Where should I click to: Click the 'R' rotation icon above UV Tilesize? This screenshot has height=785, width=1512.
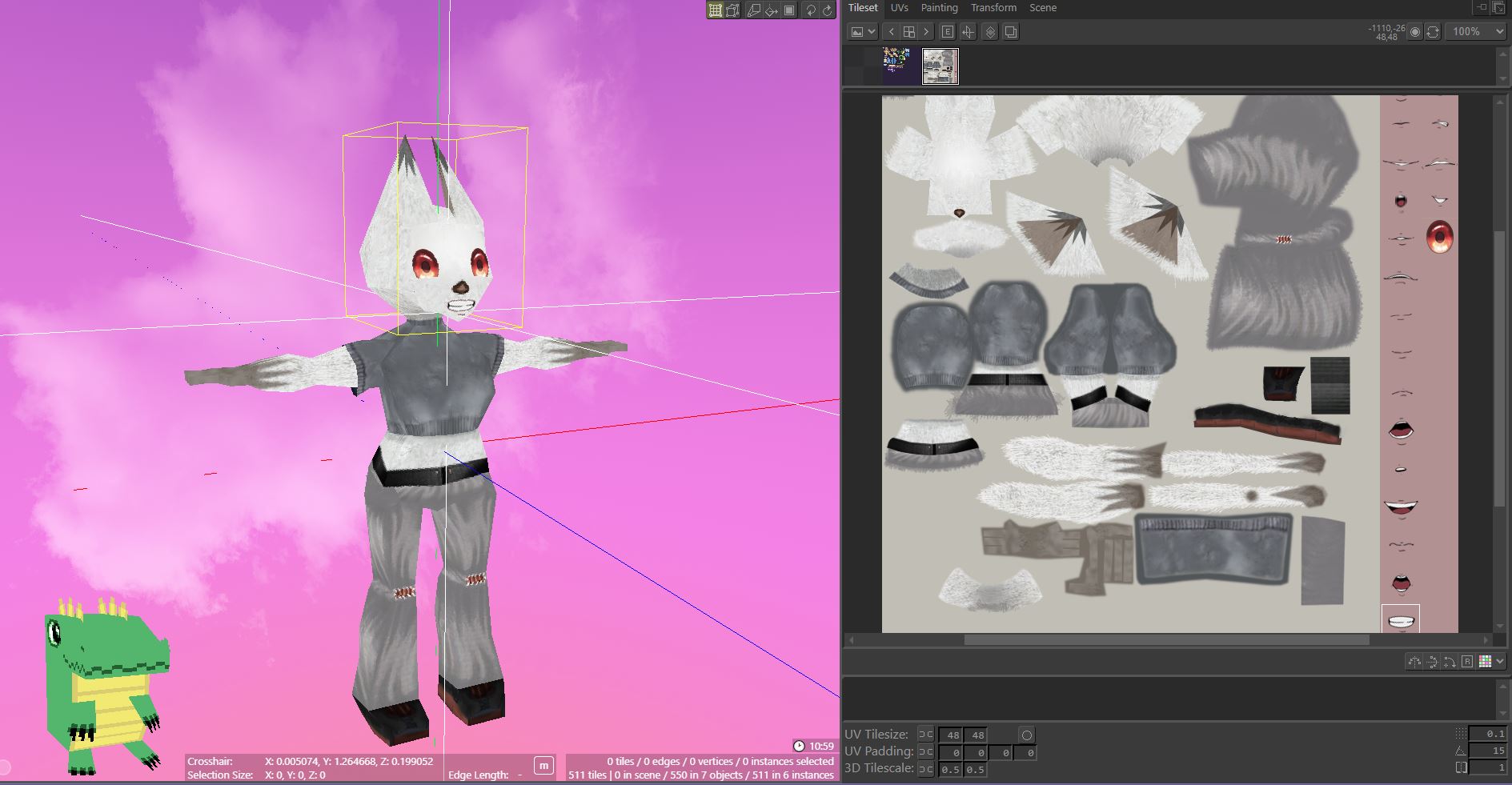click(1466, 662)
